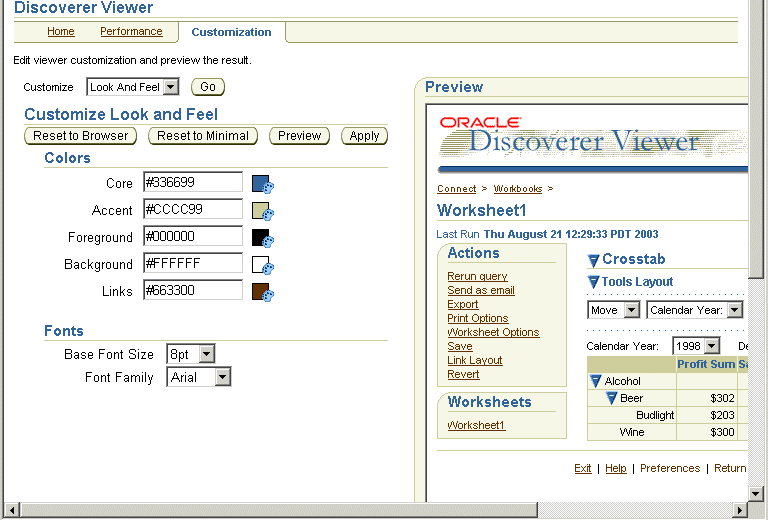The height and width of the screenshot is (520, 768).
Task: Click the Budlight row label
Action: (655, 415)
